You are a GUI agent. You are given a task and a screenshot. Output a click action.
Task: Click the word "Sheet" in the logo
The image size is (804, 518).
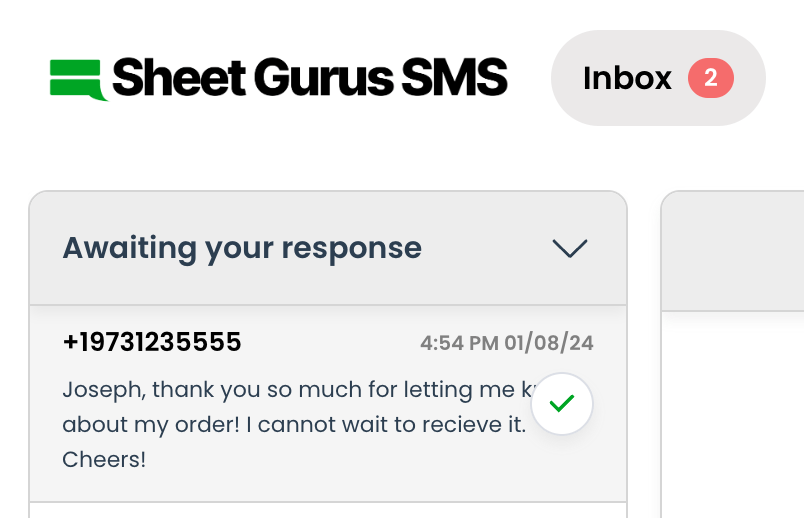(176, 78)
